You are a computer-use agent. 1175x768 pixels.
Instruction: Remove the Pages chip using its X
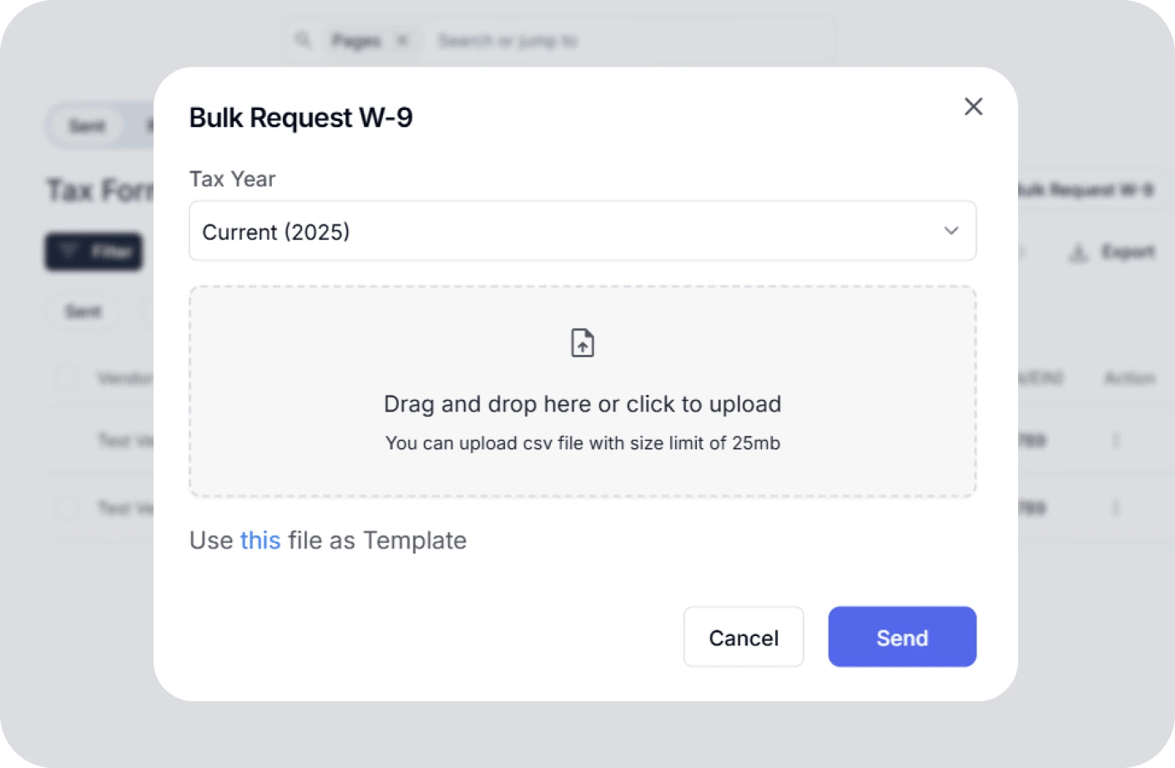(402, 41)
